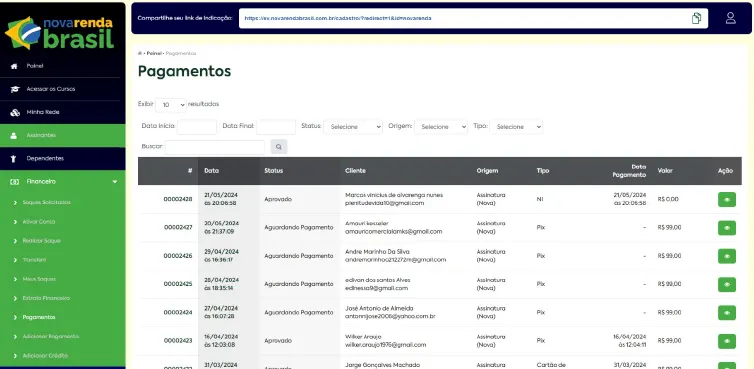Go to Realizar Saque submenu
754x369 pixels.
point(42,241)
